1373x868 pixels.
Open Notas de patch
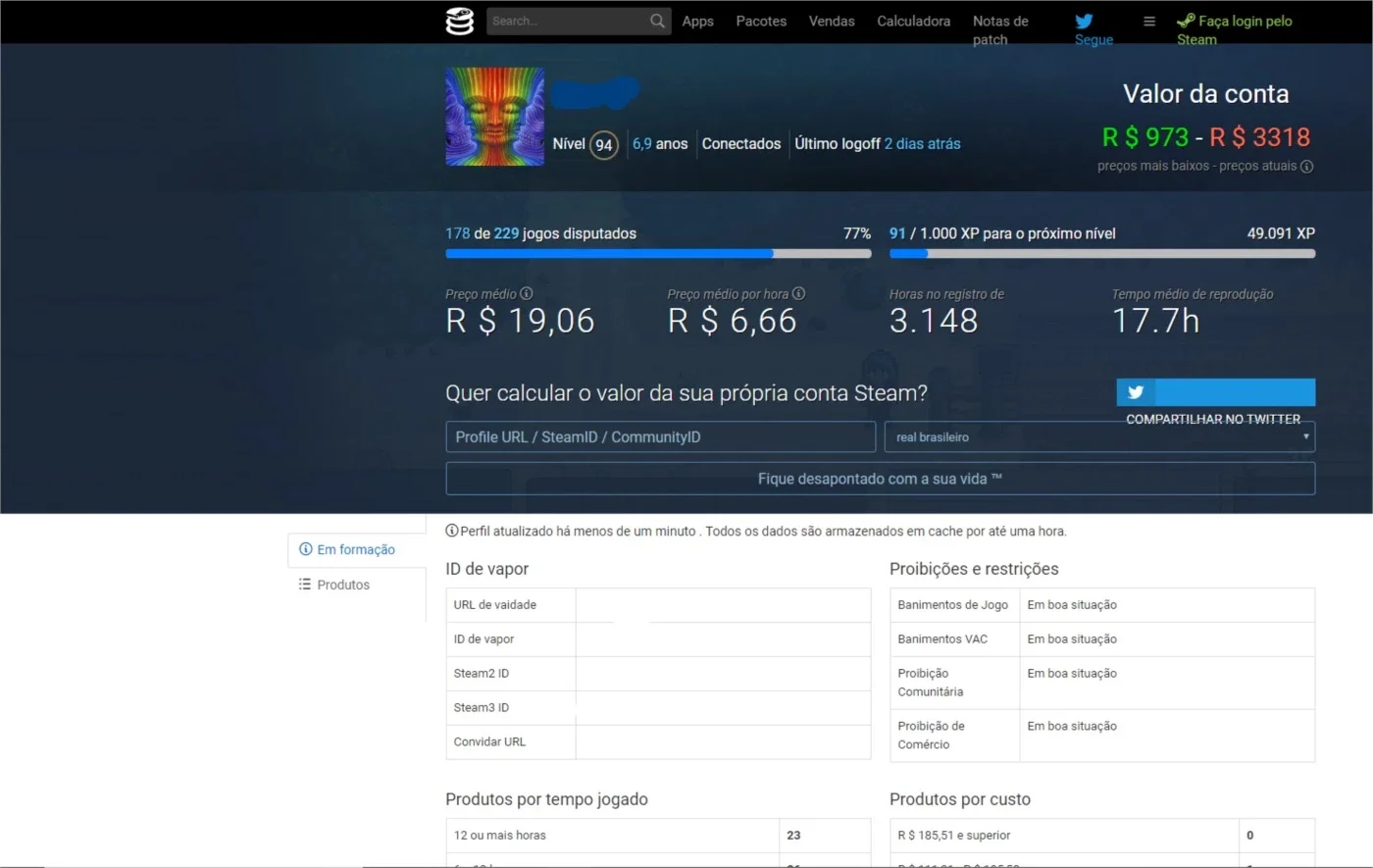(x=1000, y=29)
